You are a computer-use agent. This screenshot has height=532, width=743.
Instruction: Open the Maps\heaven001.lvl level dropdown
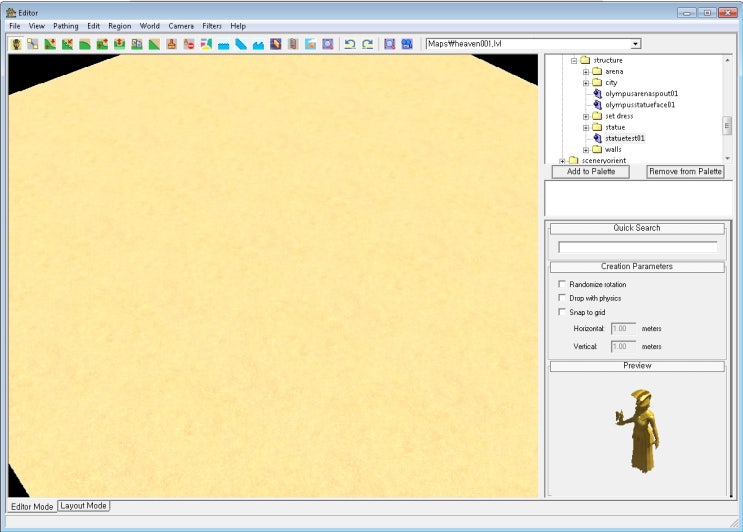click(x=635, y=44)
